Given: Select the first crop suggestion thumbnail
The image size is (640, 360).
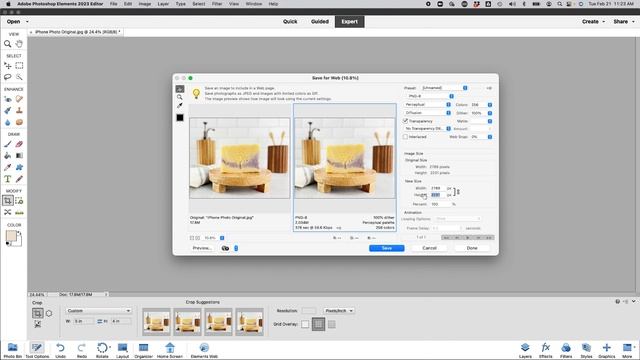Looking at the screenshot, I should pos(156,322).
